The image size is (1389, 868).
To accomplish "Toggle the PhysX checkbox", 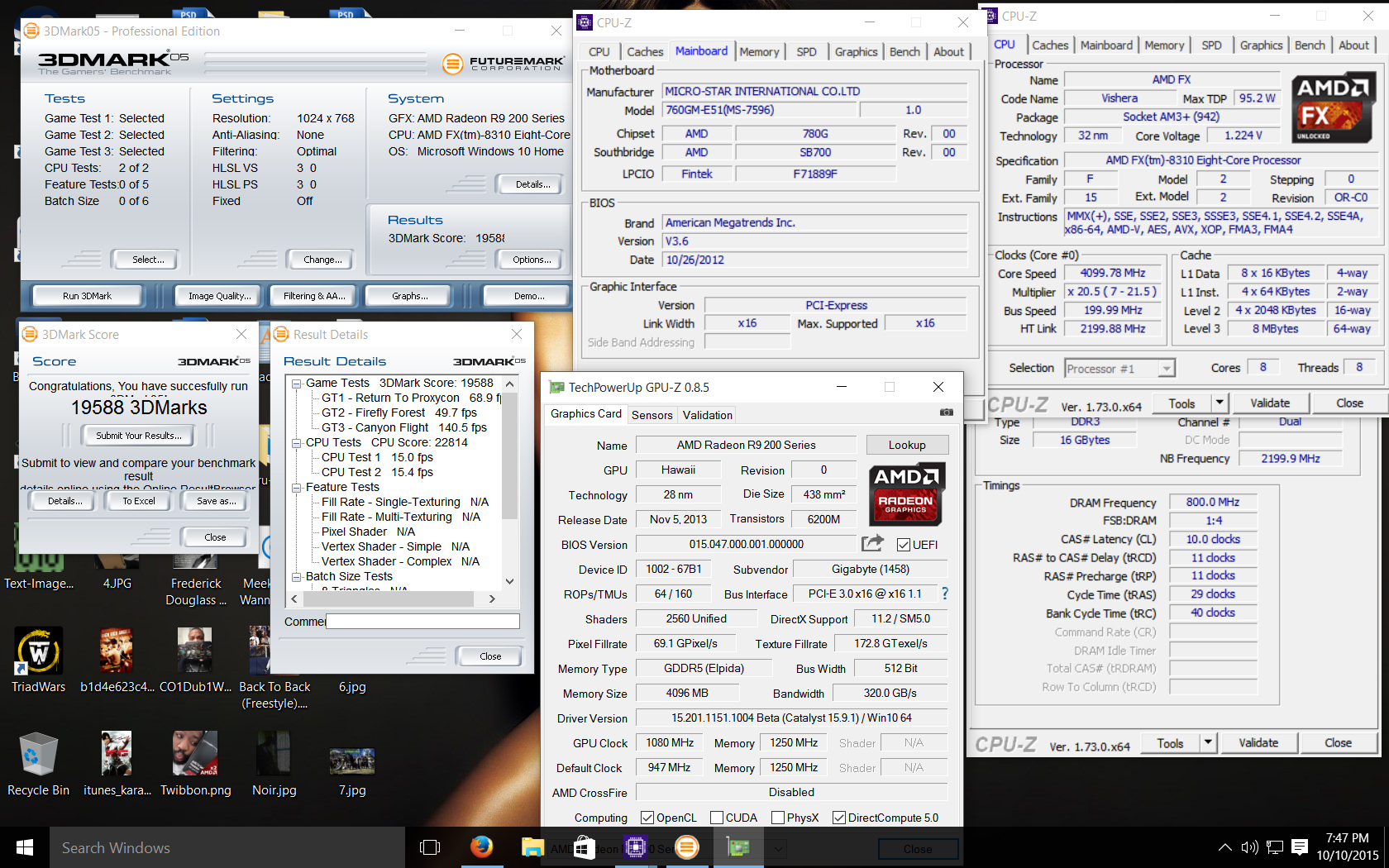I will coord(778,818).
